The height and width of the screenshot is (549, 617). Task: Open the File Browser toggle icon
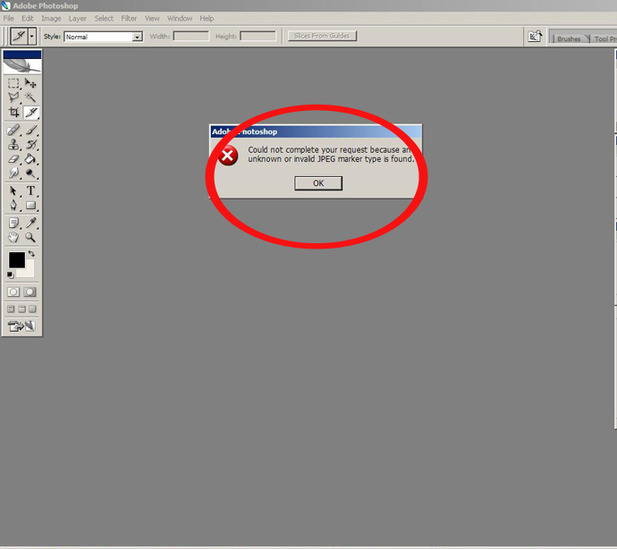535,36
